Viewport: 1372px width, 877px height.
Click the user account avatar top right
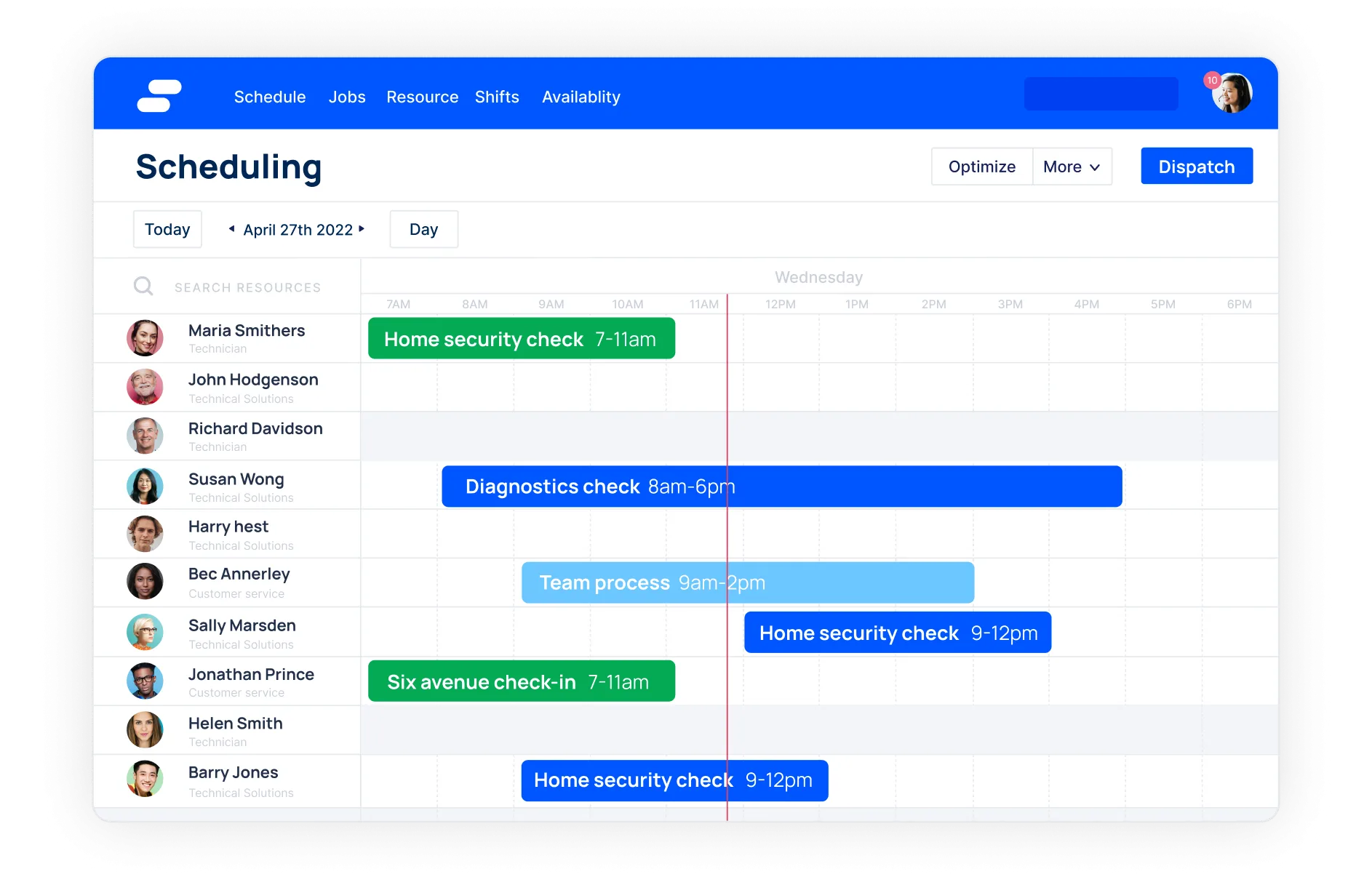click(x=1232, y=93)
